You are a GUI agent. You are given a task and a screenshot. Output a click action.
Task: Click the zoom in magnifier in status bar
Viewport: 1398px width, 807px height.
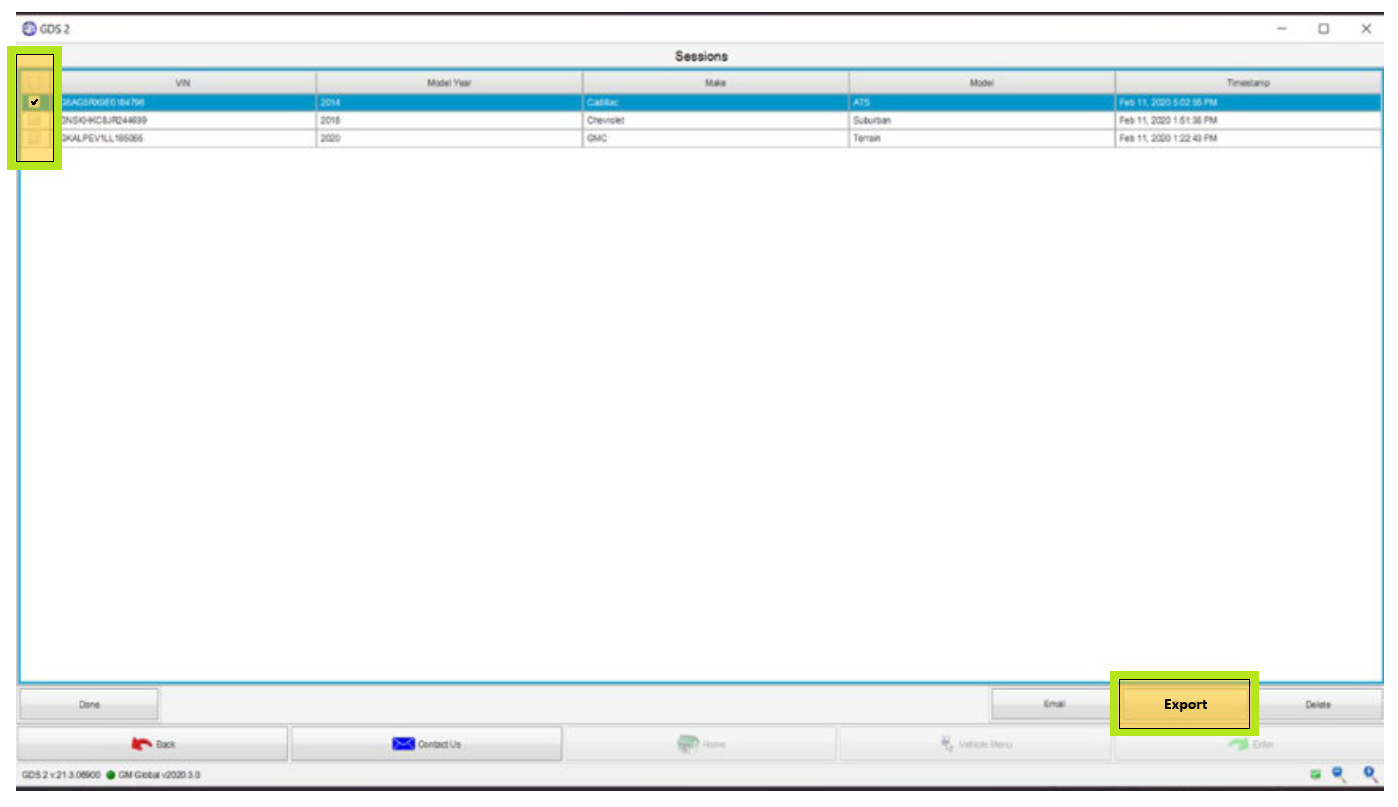tap(1370, 774)
